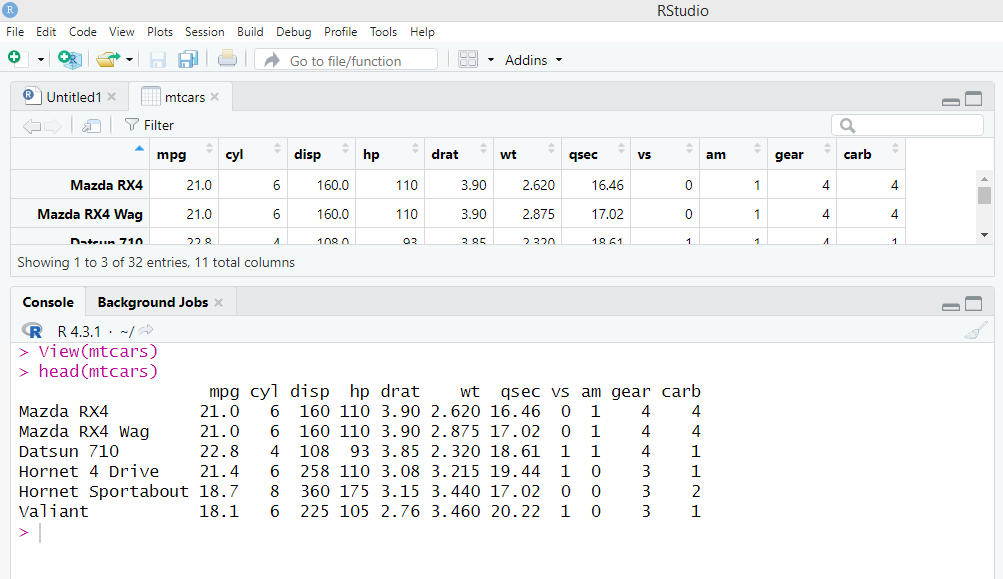Sort the table by the mpg column
Image resolution: width=1003 pixels, height=579 pixels.
184,155
